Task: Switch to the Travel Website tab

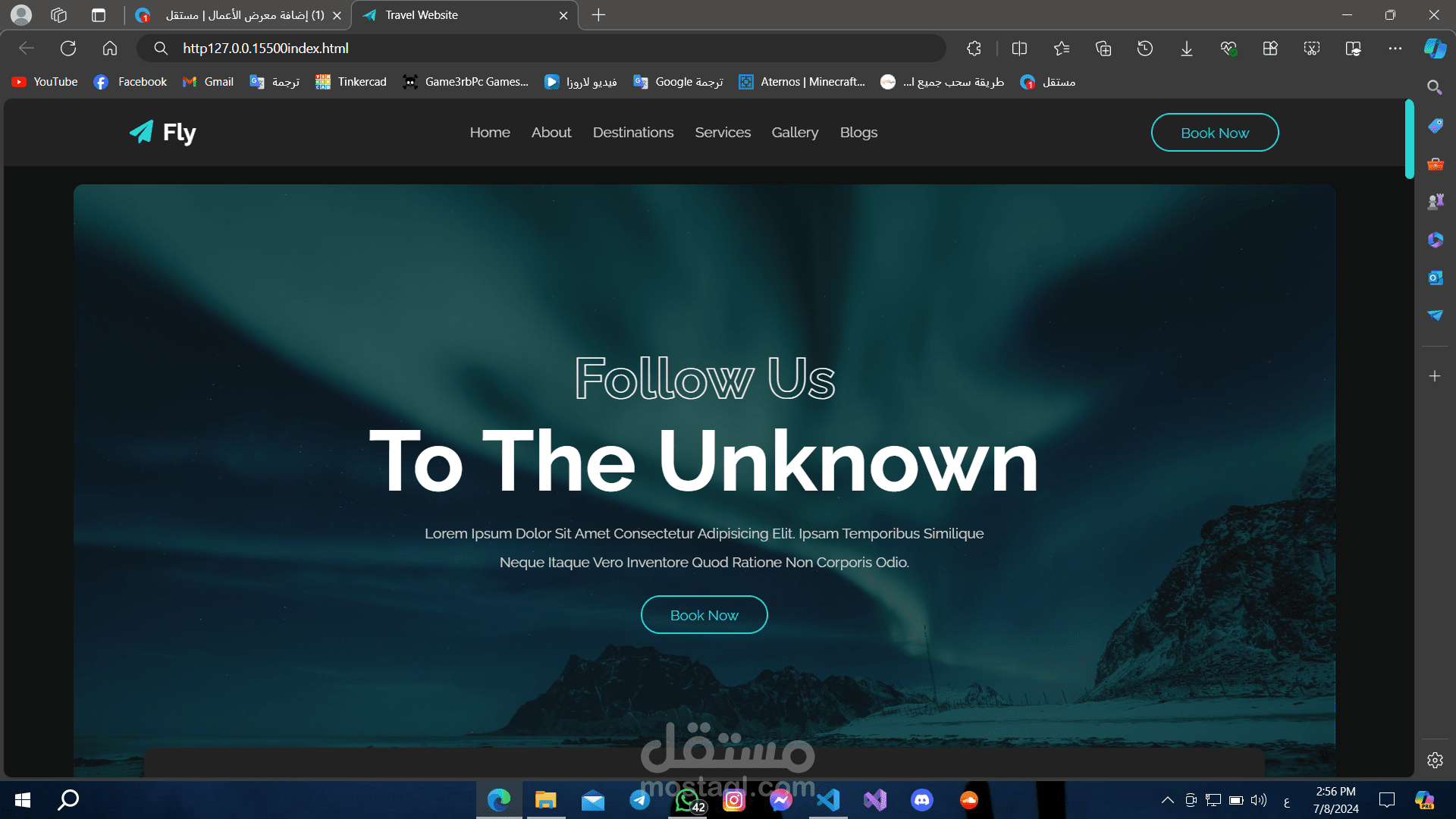Action: 464,15
